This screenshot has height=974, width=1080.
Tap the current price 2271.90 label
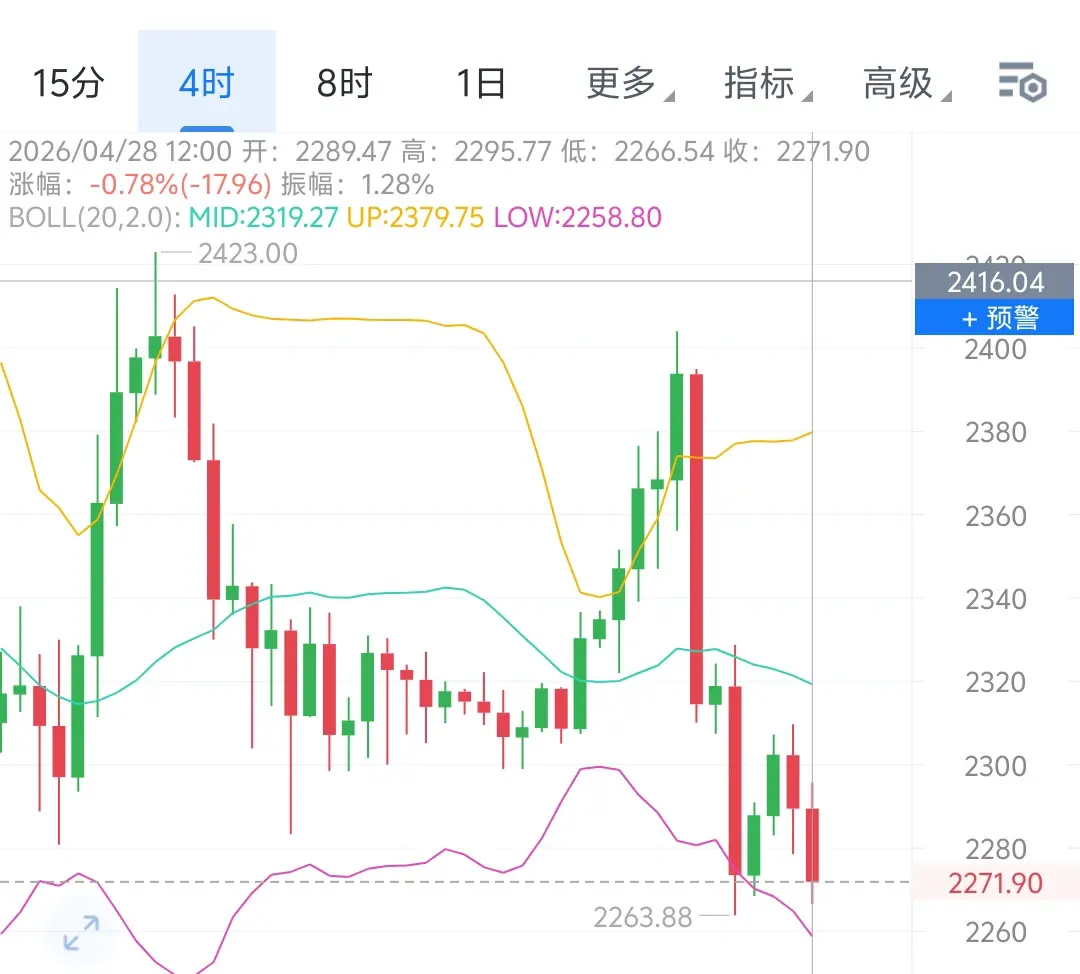(995, 883)
